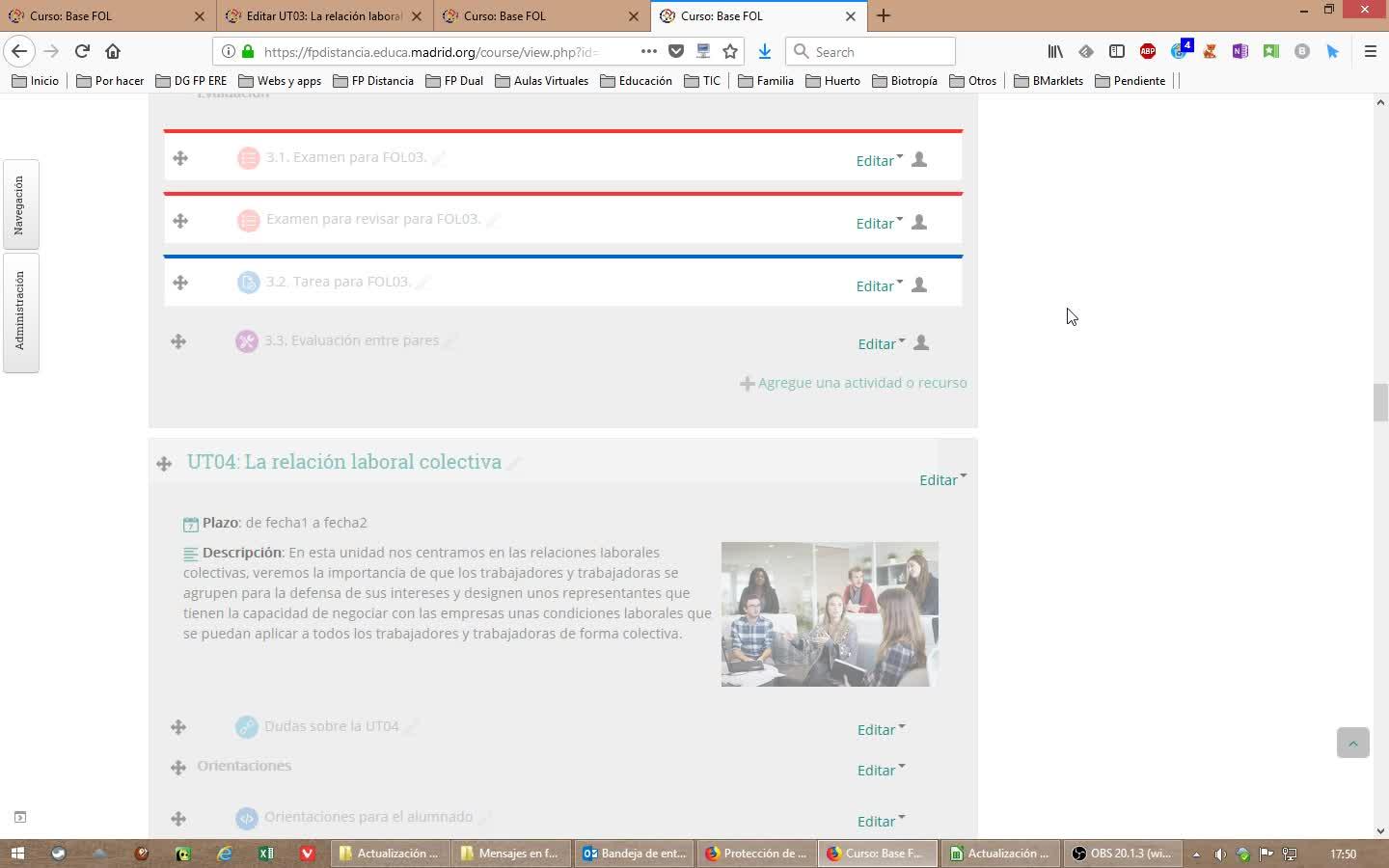Image resolution: width=1389 pixels, height=868 pixels.
Task: Open UT04: La relación laboral colectiva section
Action: pyautogui.click(x=344, y=462)
